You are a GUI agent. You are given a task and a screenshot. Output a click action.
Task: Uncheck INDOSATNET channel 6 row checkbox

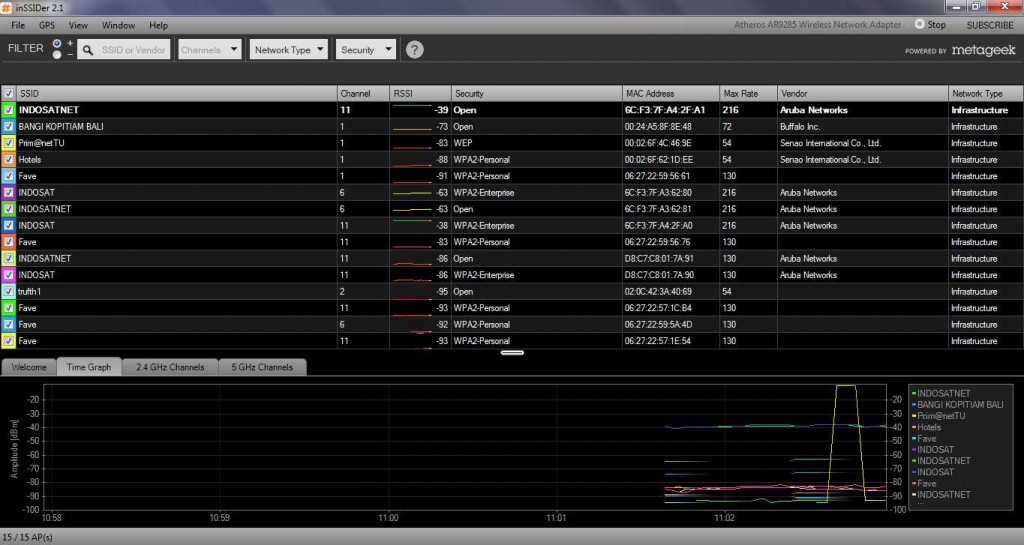click(8, 209)
